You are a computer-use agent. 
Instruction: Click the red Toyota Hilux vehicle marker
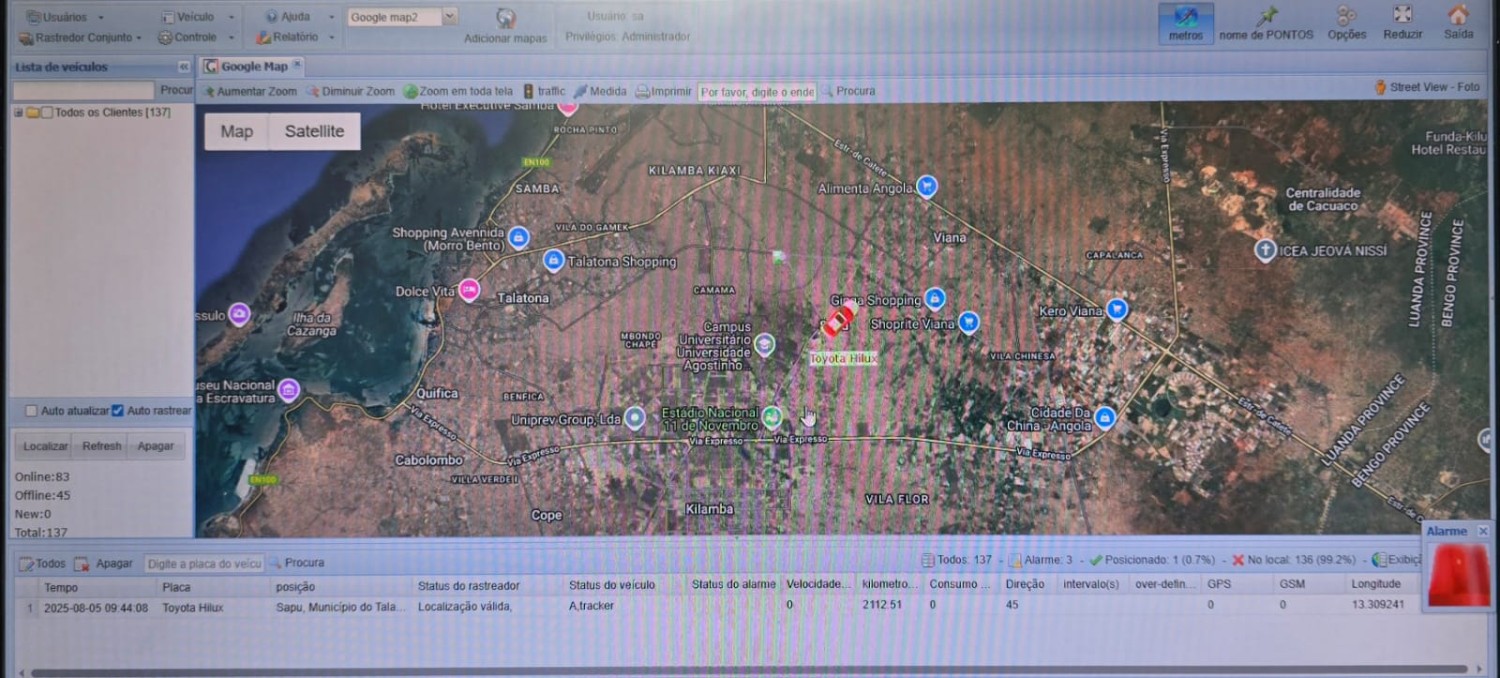838,321
